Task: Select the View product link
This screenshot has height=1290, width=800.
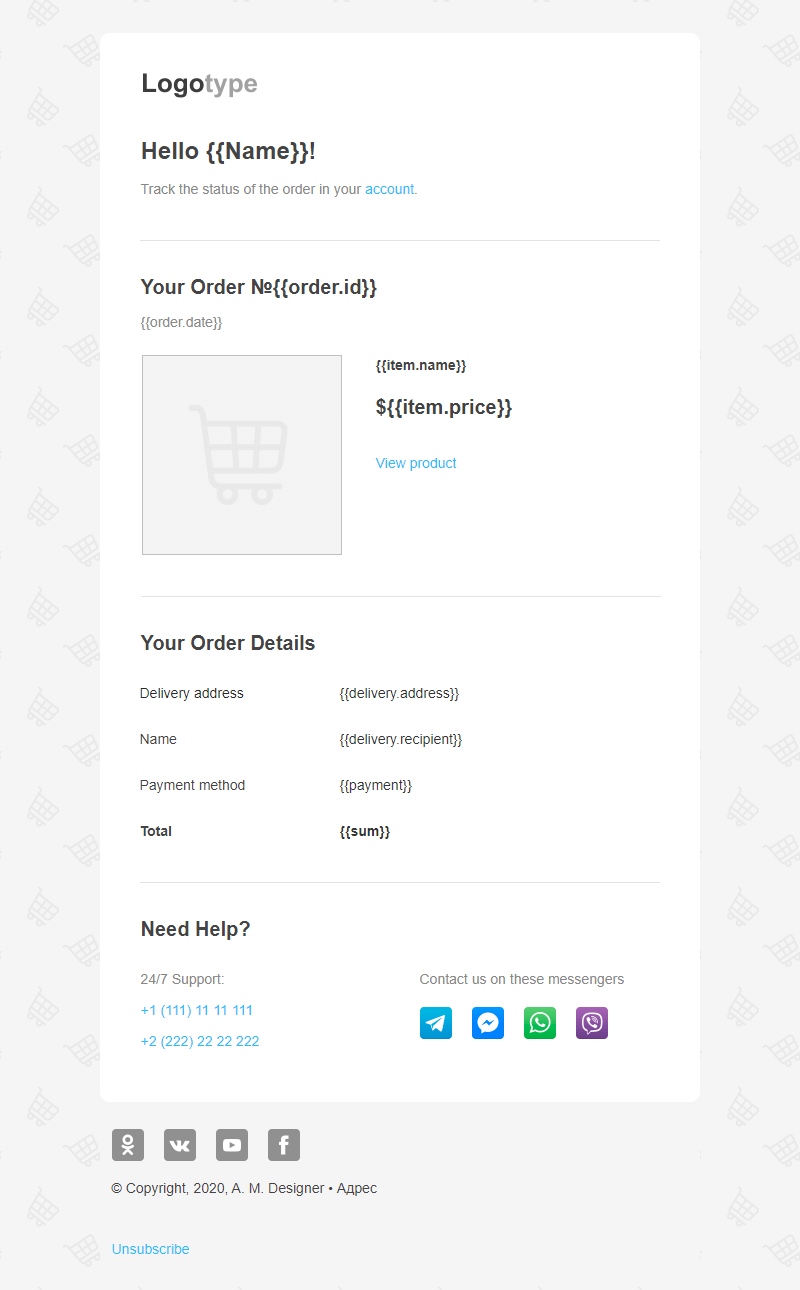Action: (416, 463)
